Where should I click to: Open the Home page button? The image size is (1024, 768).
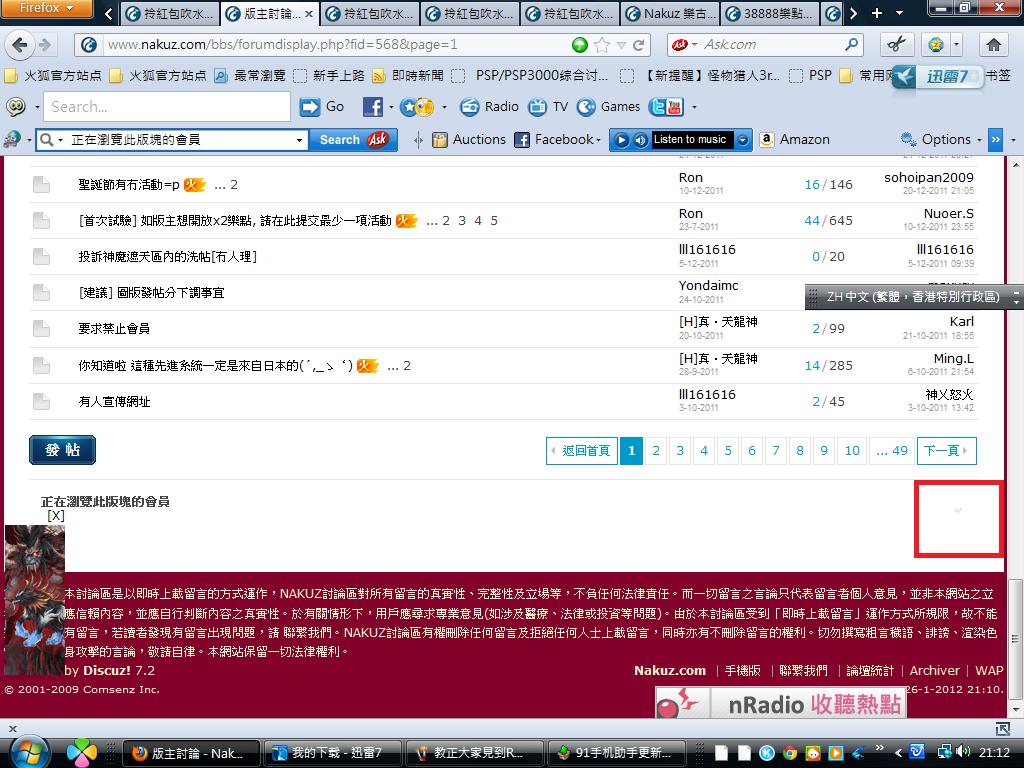tap(993, 44)
